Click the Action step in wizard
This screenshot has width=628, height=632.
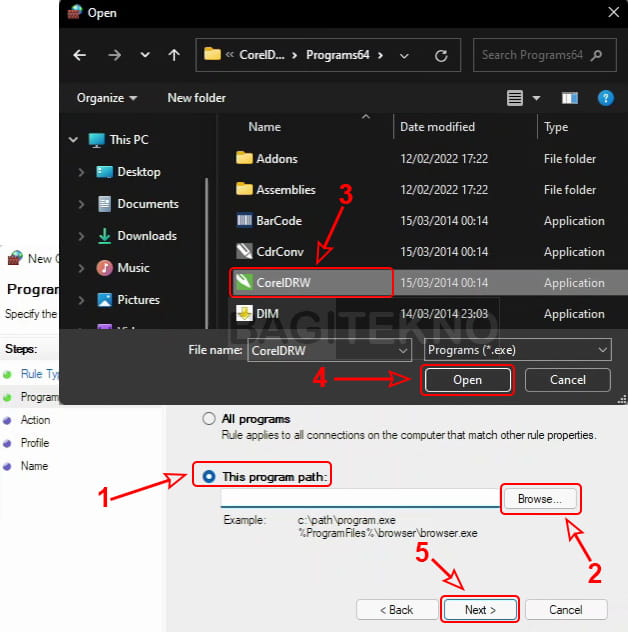coord(35,420)
